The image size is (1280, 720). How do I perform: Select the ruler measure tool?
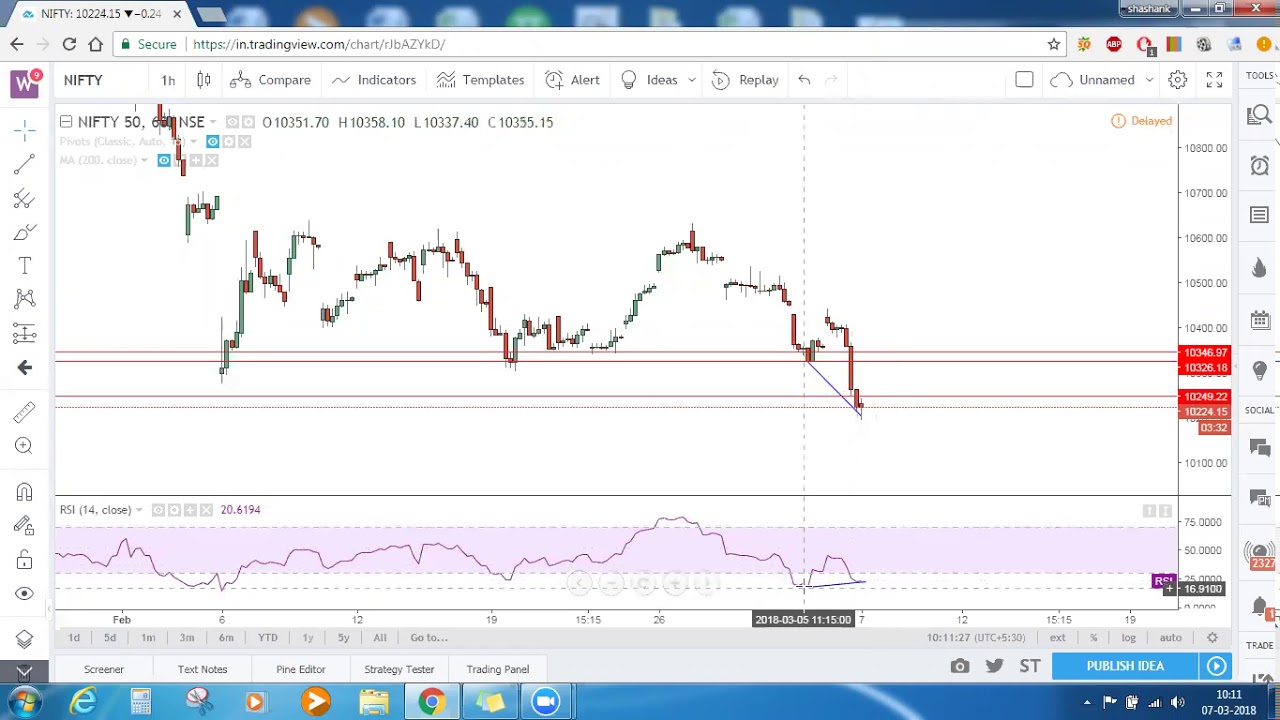25,411
